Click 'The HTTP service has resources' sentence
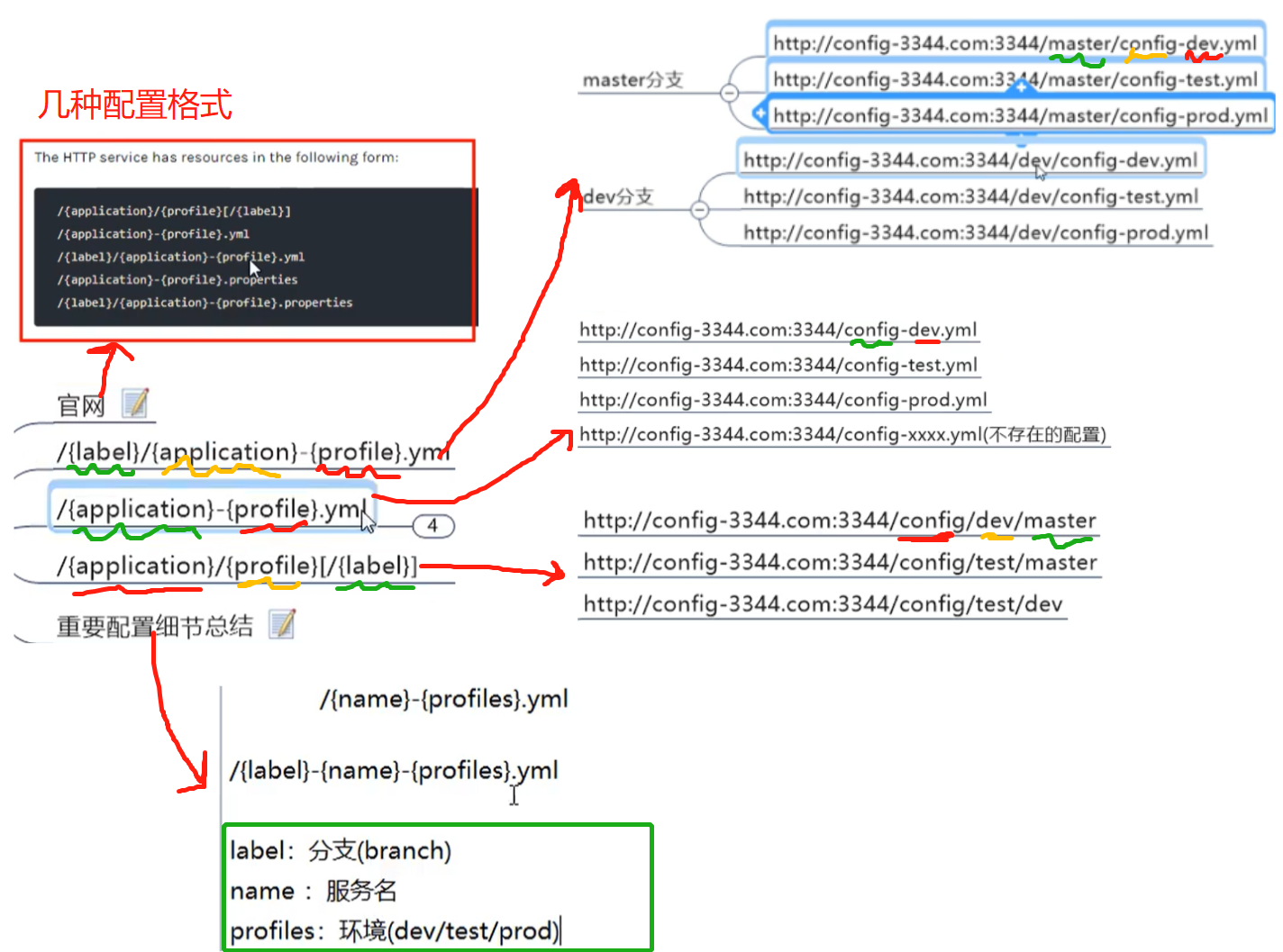The width and height of the screenshot is (1283, 952). (216, 157)
